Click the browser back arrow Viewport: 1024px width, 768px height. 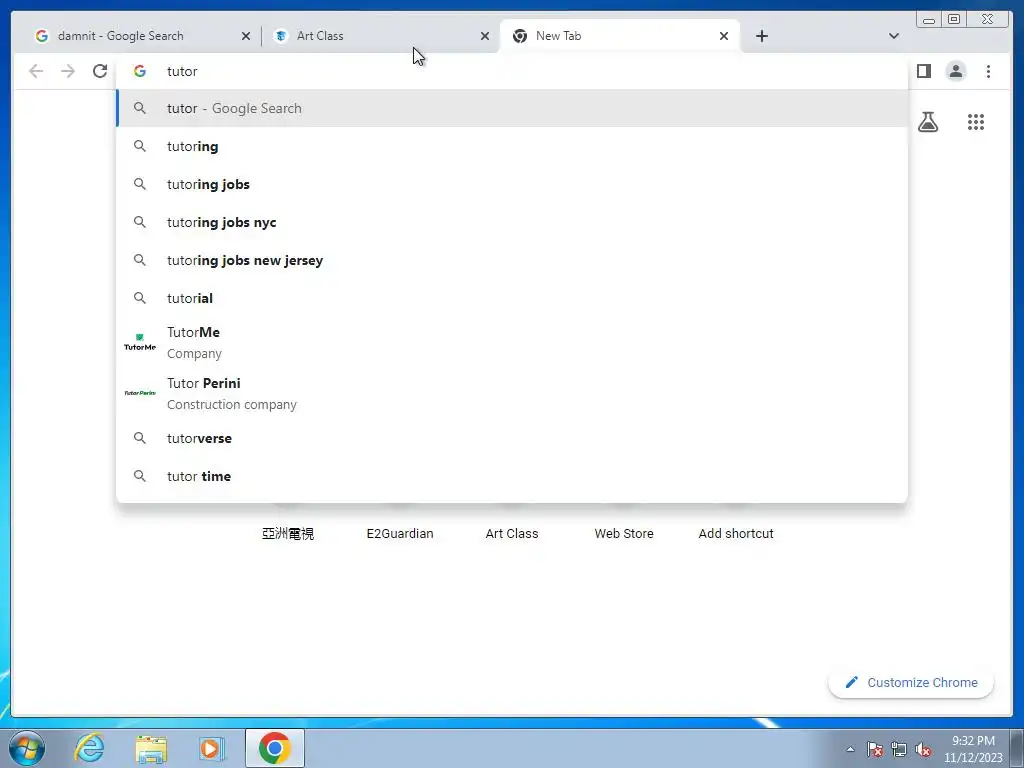(36, 71)
